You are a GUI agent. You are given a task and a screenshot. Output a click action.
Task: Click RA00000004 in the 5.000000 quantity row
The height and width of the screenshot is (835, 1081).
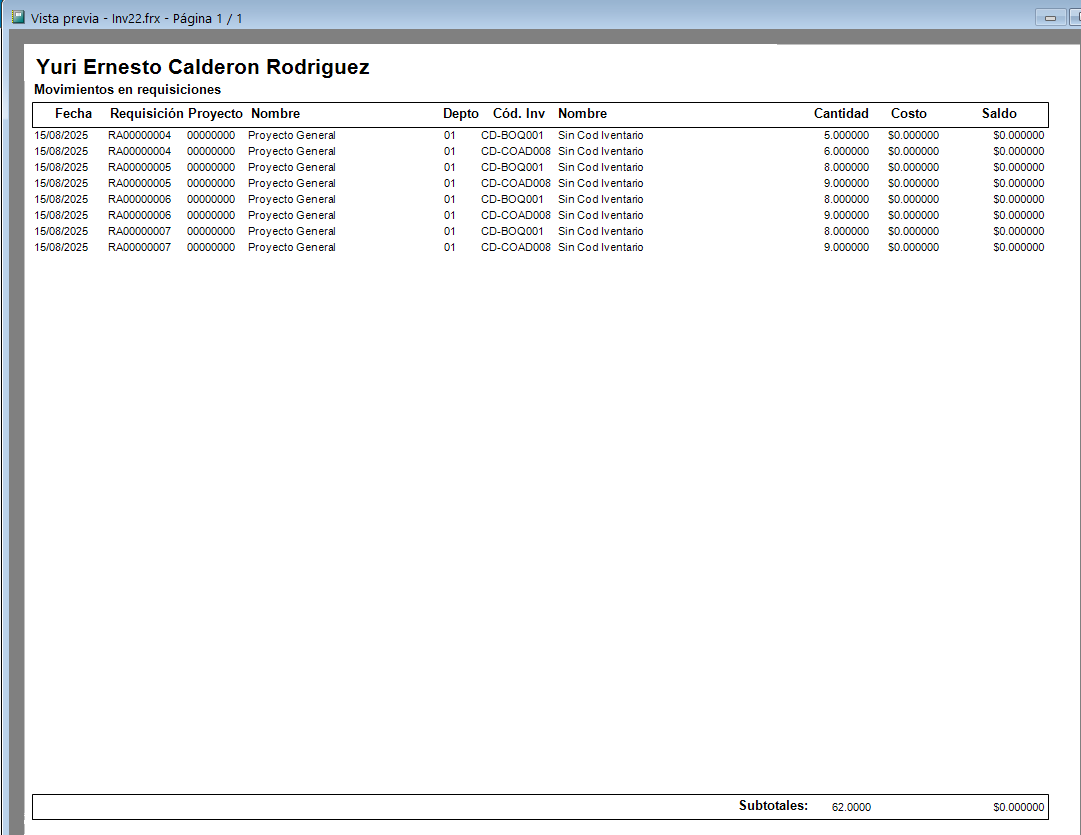pyautogui.click(x=139, y=136)
